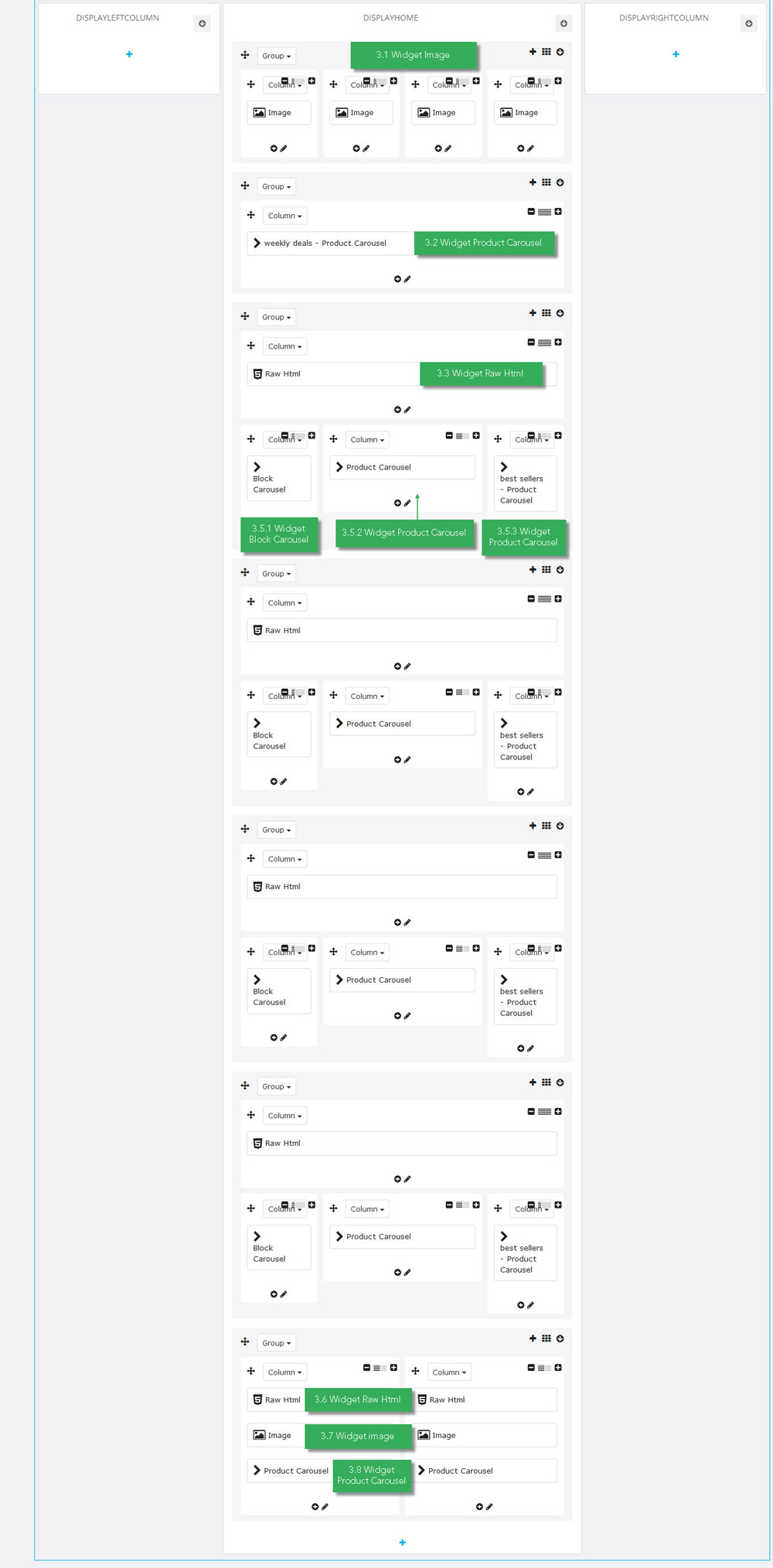The height and width of the screenshot is (1568, 773).
Task: Click the blue plus in DISPLAYRIGHTCOLUMN
Action: pyautogui.click(x=676, y=54)
